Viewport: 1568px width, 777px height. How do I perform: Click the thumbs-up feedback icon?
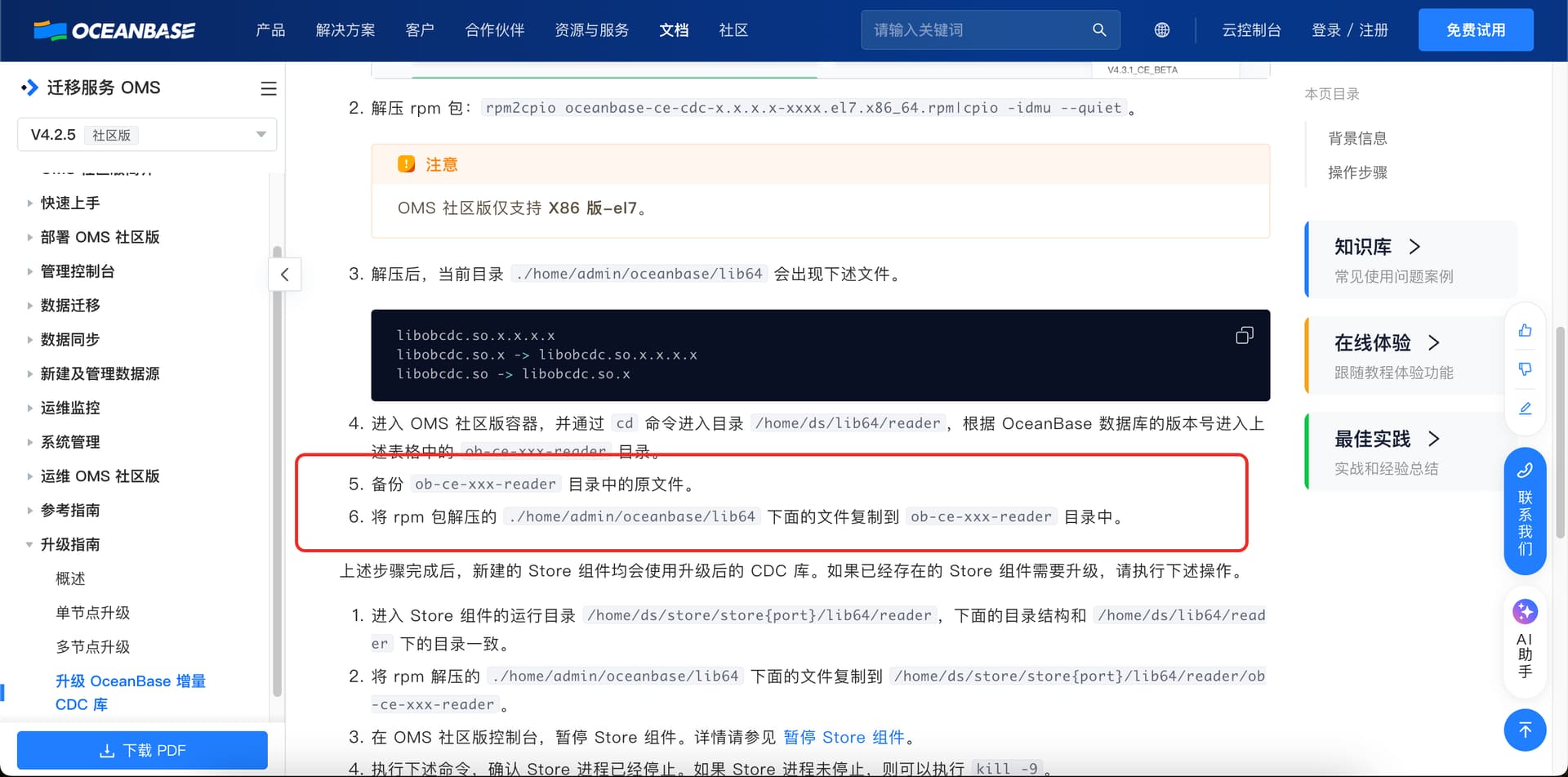pos(1525,330)
